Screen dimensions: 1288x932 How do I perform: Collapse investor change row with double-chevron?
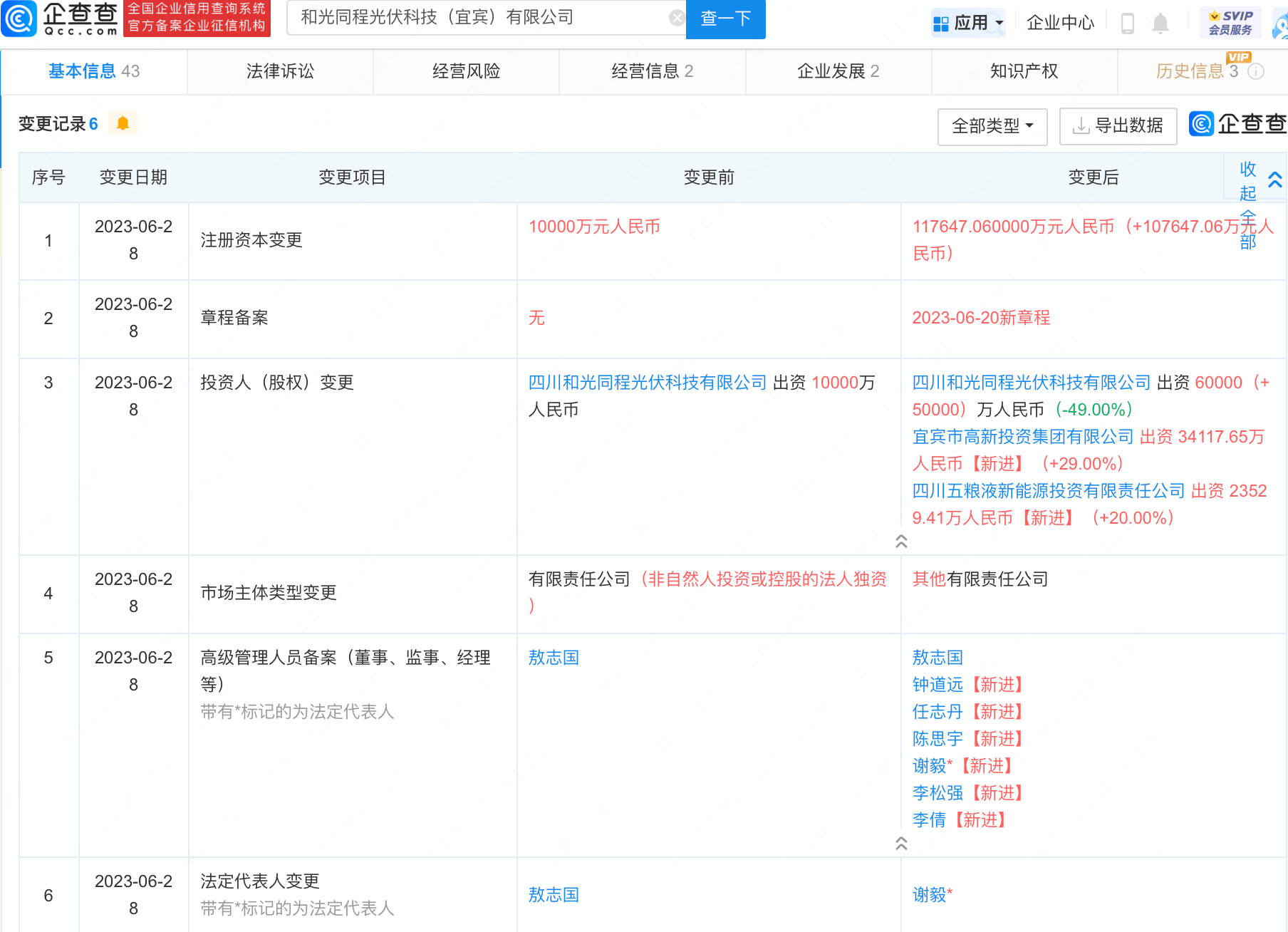tap(901, 542)
